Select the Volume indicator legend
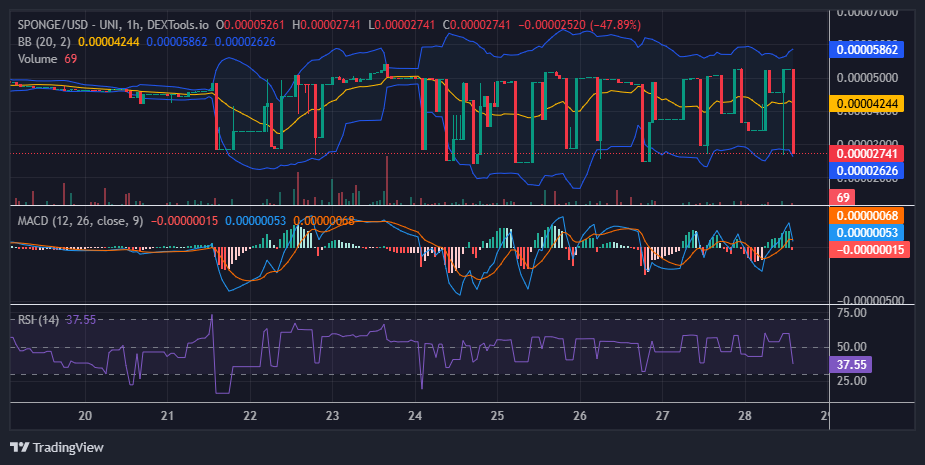 tap(37, 58)
